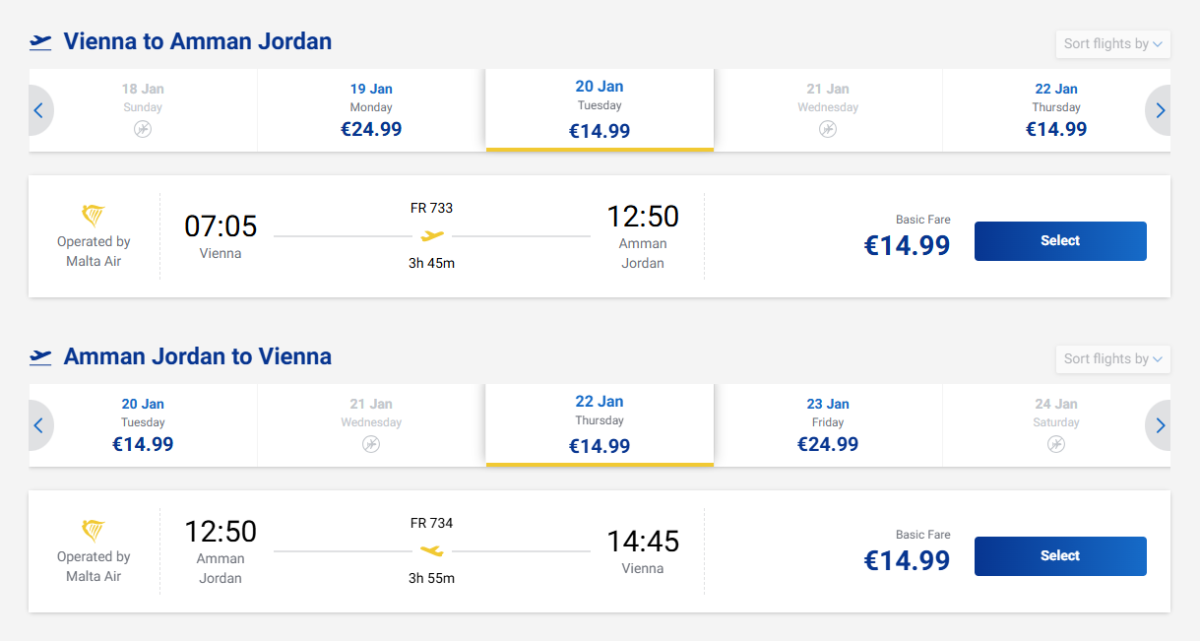Show later outbound dates with right arrow

tap(1160, 111)
